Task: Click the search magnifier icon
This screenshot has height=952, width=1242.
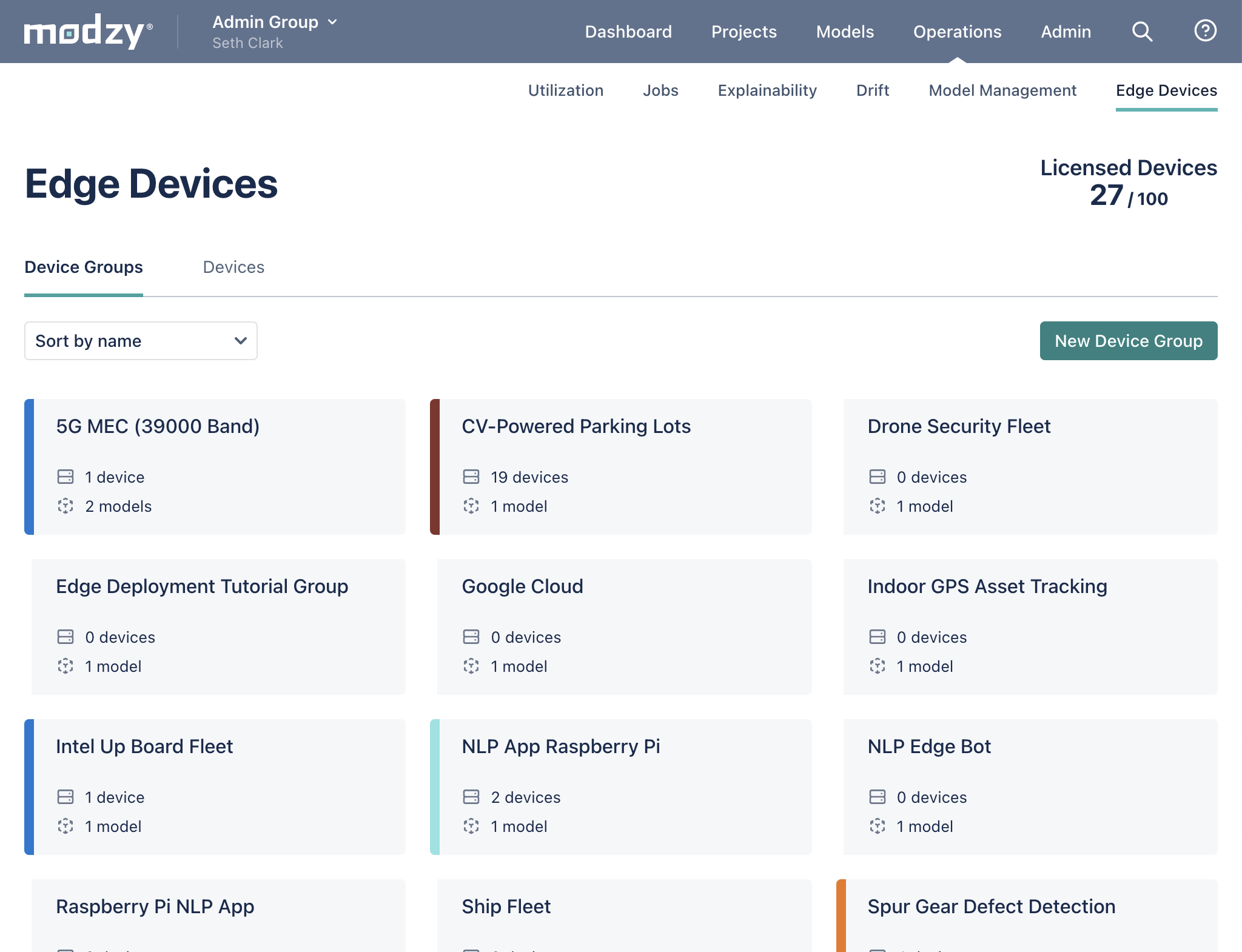Action: [1142, 32]
